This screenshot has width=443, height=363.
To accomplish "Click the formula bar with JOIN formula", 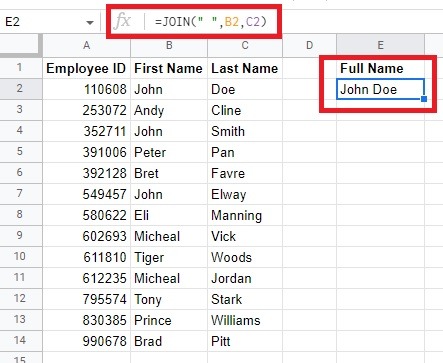I will click(x=211, y=22).
